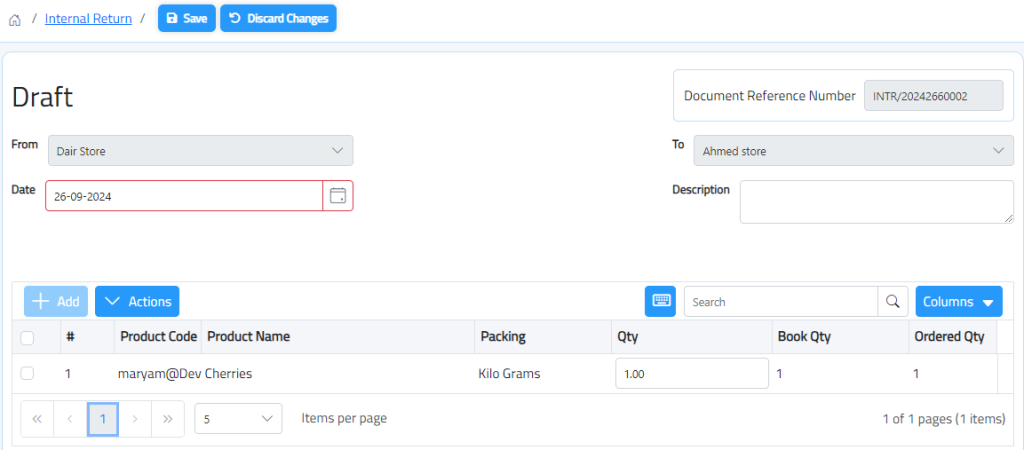Go to previous page arrow

click(x=70, y=419)
